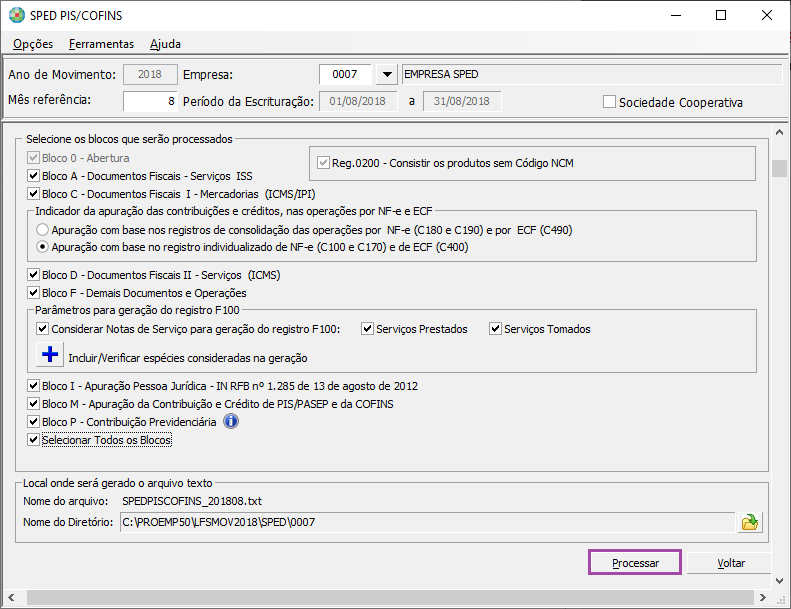Screen dimensions: 791x609
Task: Click the SPED PIS/COFINS title bar icon
Action: tap(17, 16)
